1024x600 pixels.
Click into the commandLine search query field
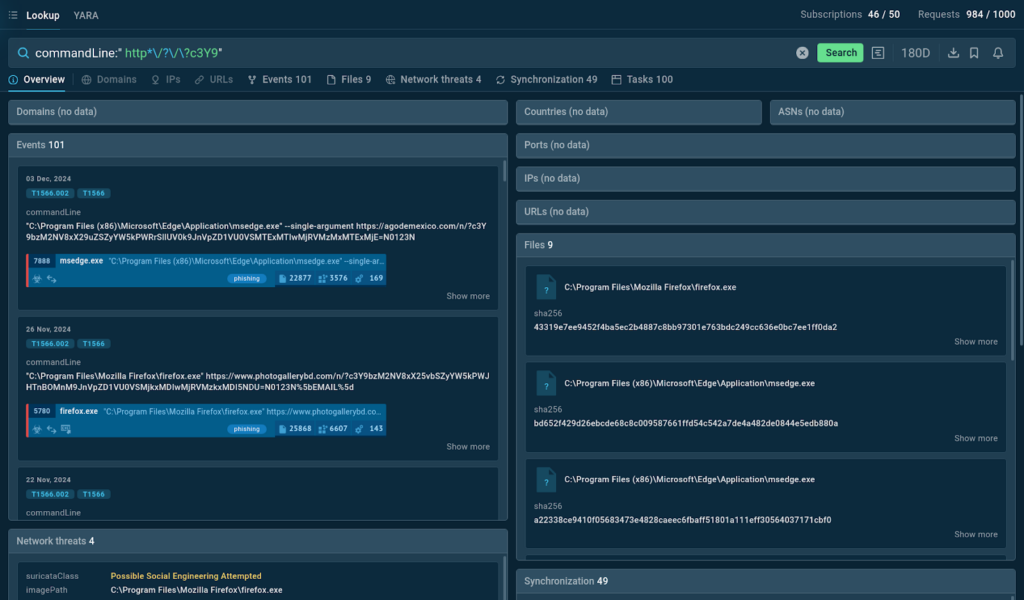pyautogui.click(x=400, y=53)
